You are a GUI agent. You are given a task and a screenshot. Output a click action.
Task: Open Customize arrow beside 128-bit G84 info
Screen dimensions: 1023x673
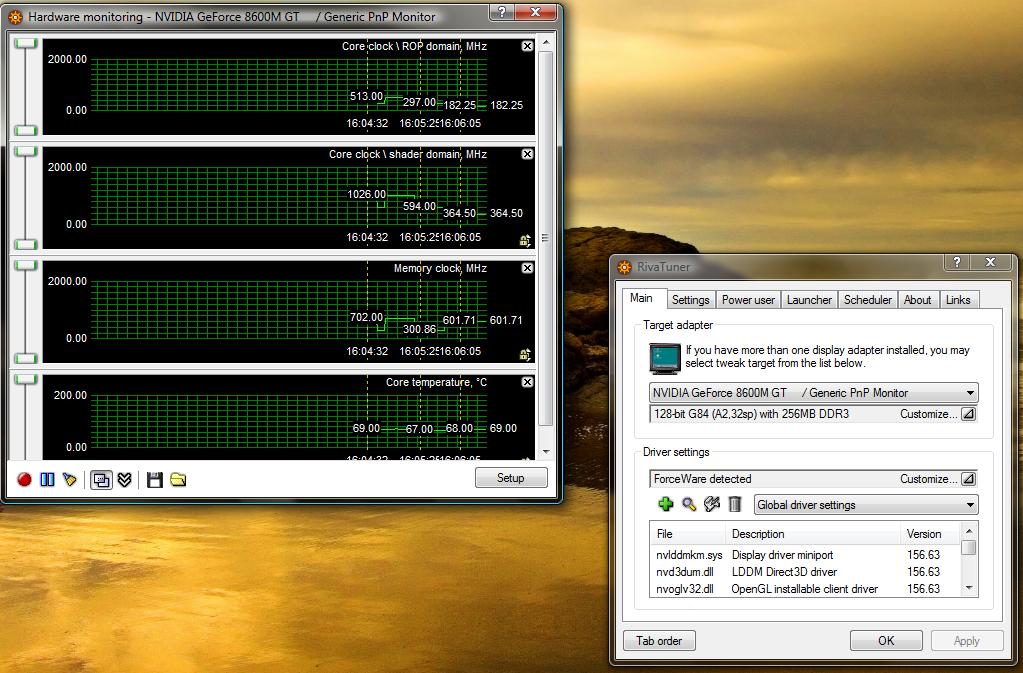(x=969, y=414)
